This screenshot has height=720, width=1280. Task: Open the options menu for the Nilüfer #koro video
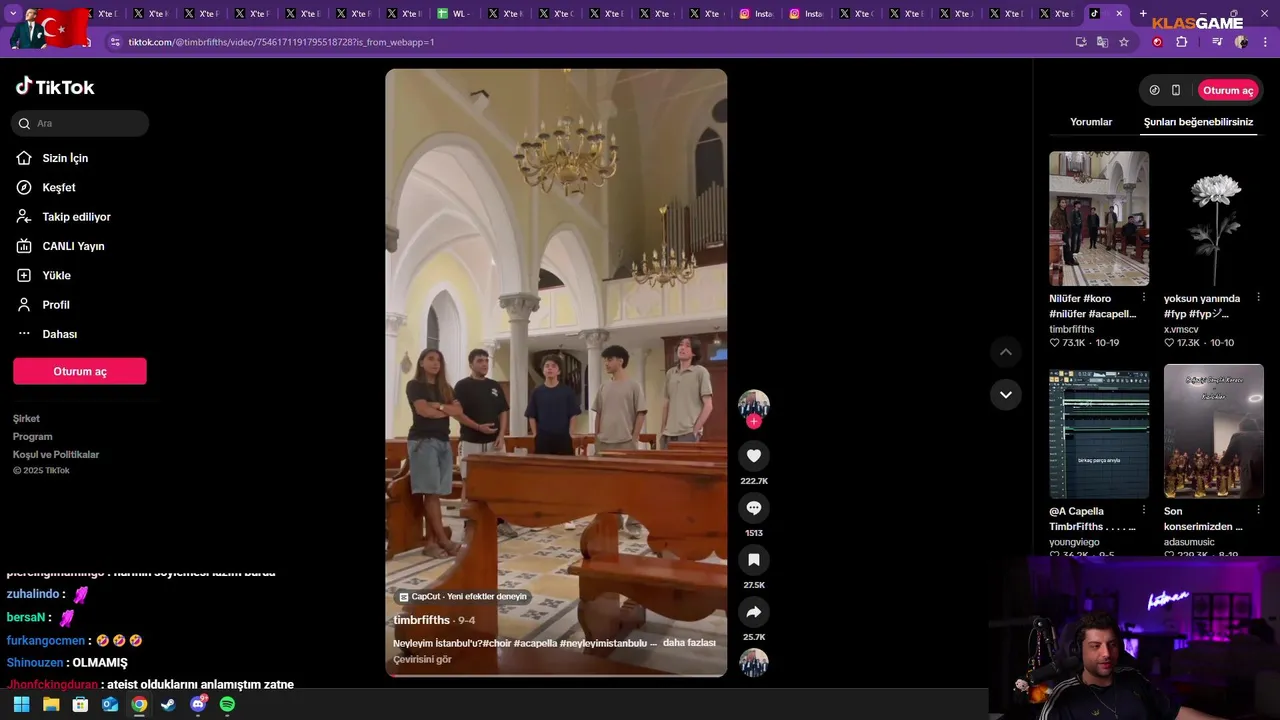(x=1144, y=298)
